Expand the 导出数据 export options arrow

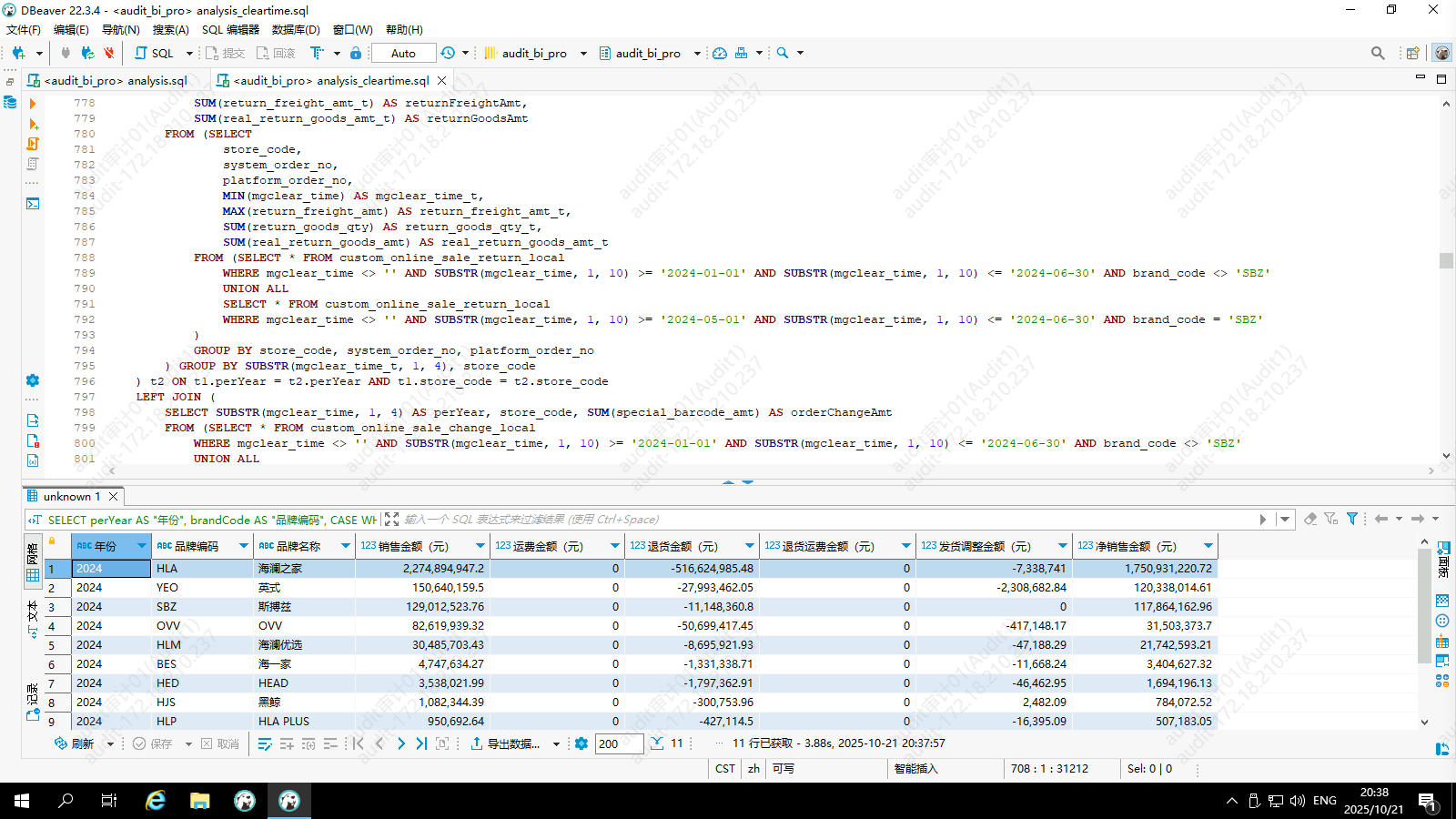[x=556, y=744]
